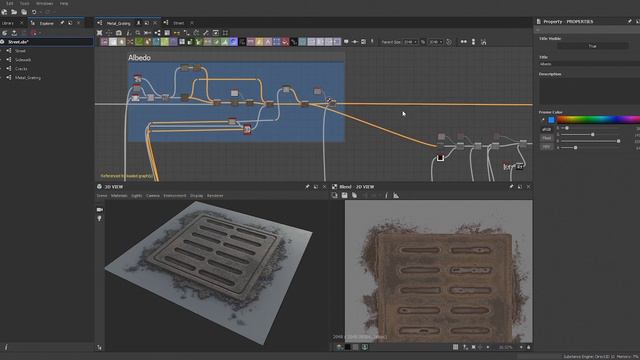Click the camera snapshot icon in graph toolbar
Screen dimensions: 640x360
click(119, 33)
